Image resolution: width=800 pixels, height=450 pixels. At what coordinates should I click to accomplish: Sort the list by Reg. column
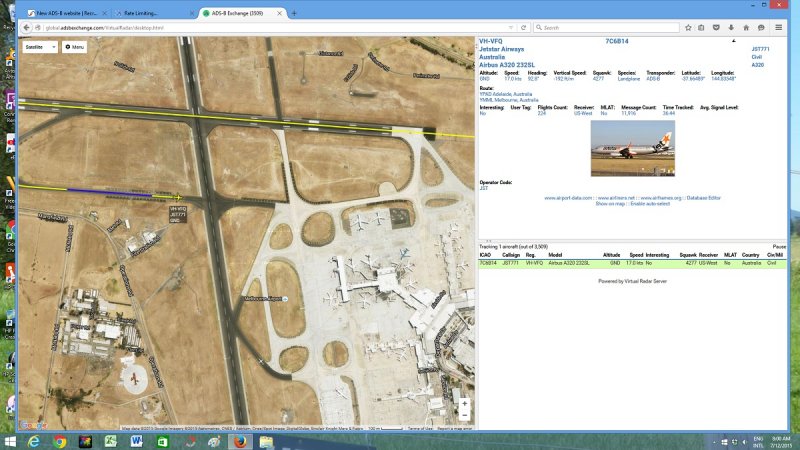pos(531,255)
